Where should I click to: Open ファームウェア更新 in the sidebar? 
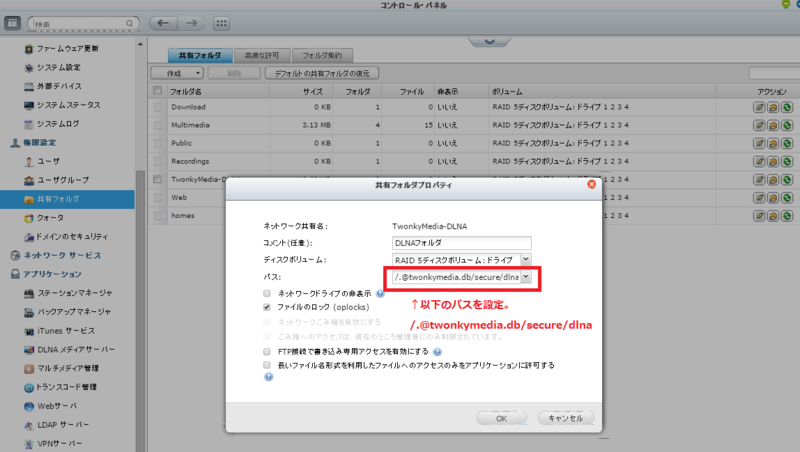pyautogui.click(x=61, y=48)
